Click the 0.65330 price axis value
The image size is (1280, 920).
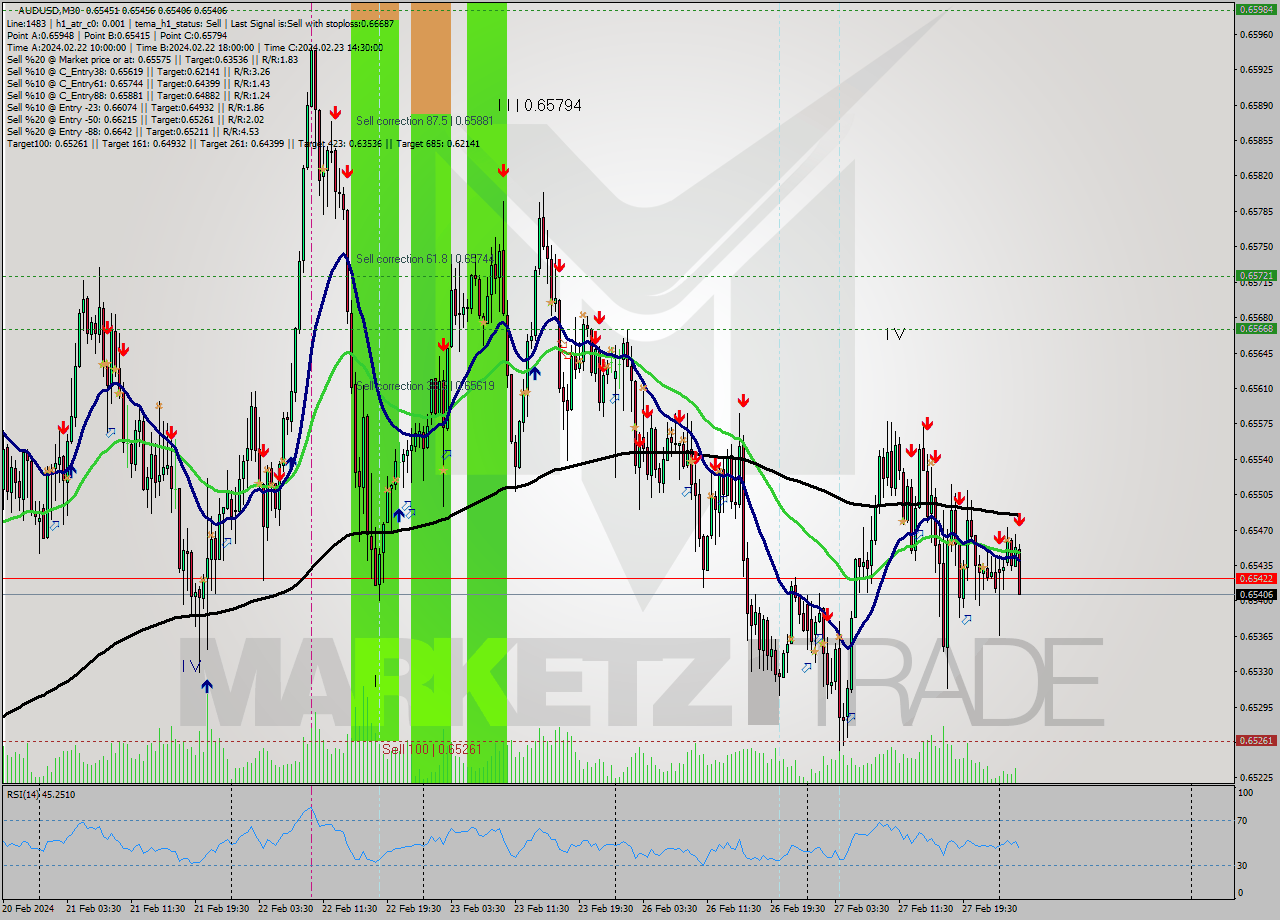pos(1256,671)
